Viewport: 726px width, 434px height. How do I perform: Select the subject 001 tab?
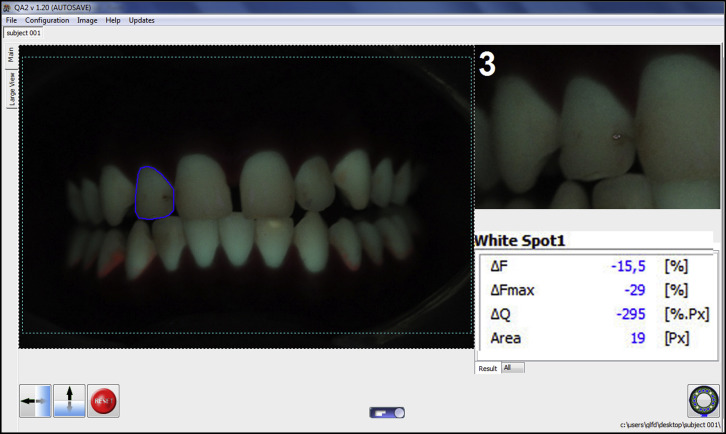(x=23, y=32)
